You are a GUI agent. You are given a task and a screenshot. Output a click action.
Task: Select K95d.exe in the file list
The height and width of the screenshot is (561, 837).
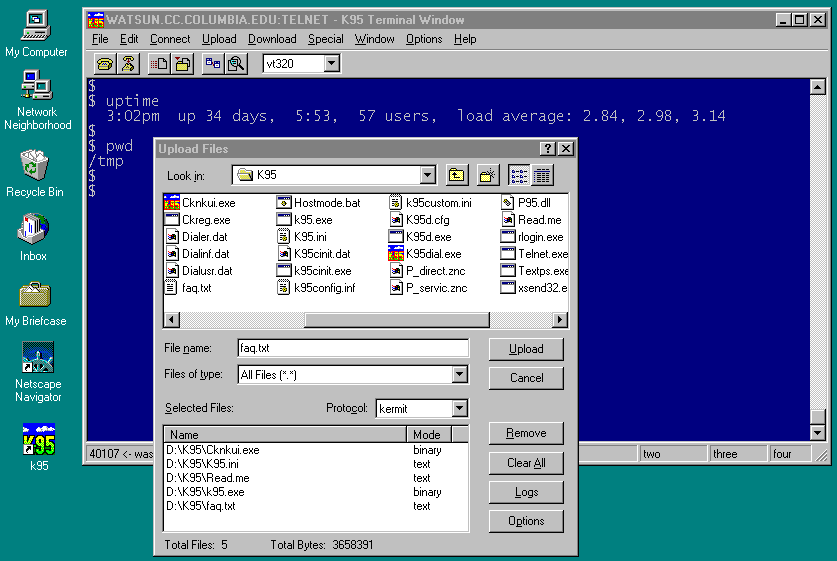(421, 237)
